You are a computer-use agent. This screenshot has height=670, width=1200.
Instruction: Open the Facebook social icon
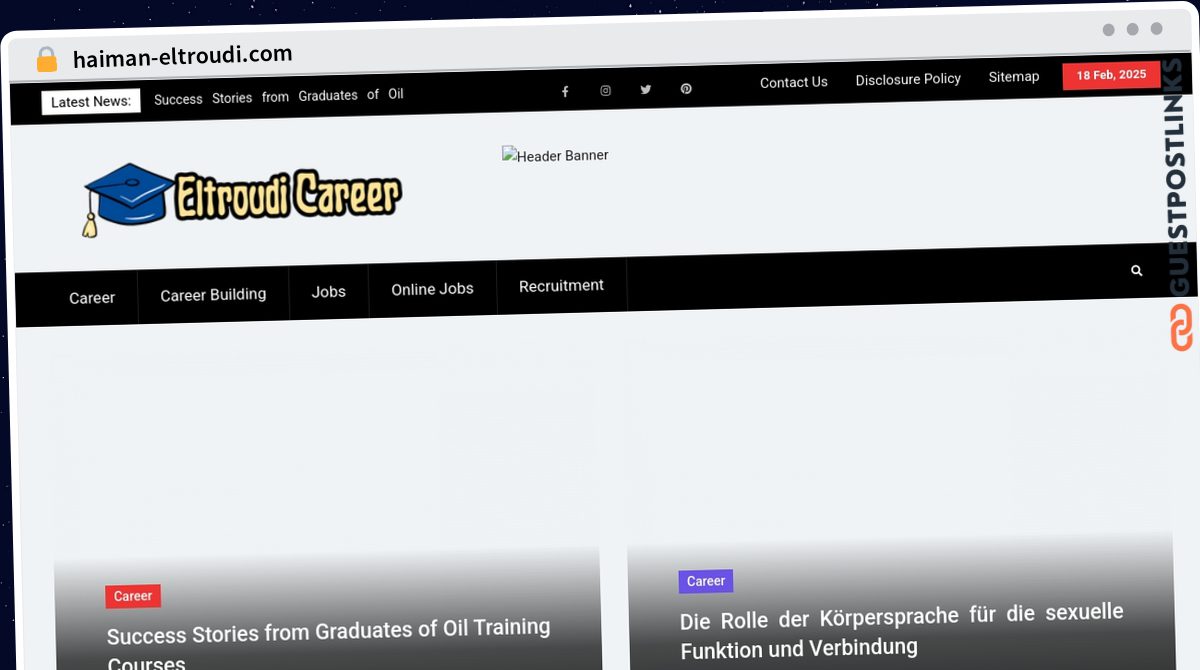[565, 91]
